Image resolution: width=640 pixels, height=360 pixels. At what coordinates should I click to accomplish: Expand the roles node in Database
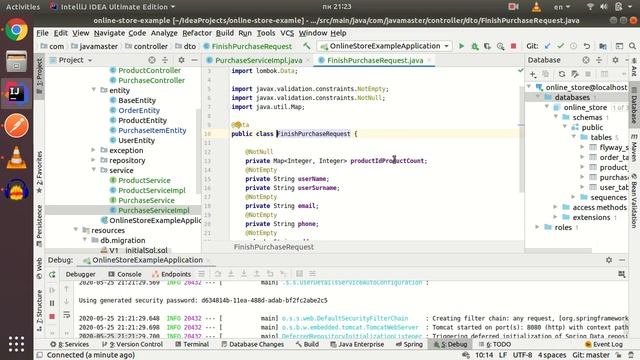[x=537, y=227]
